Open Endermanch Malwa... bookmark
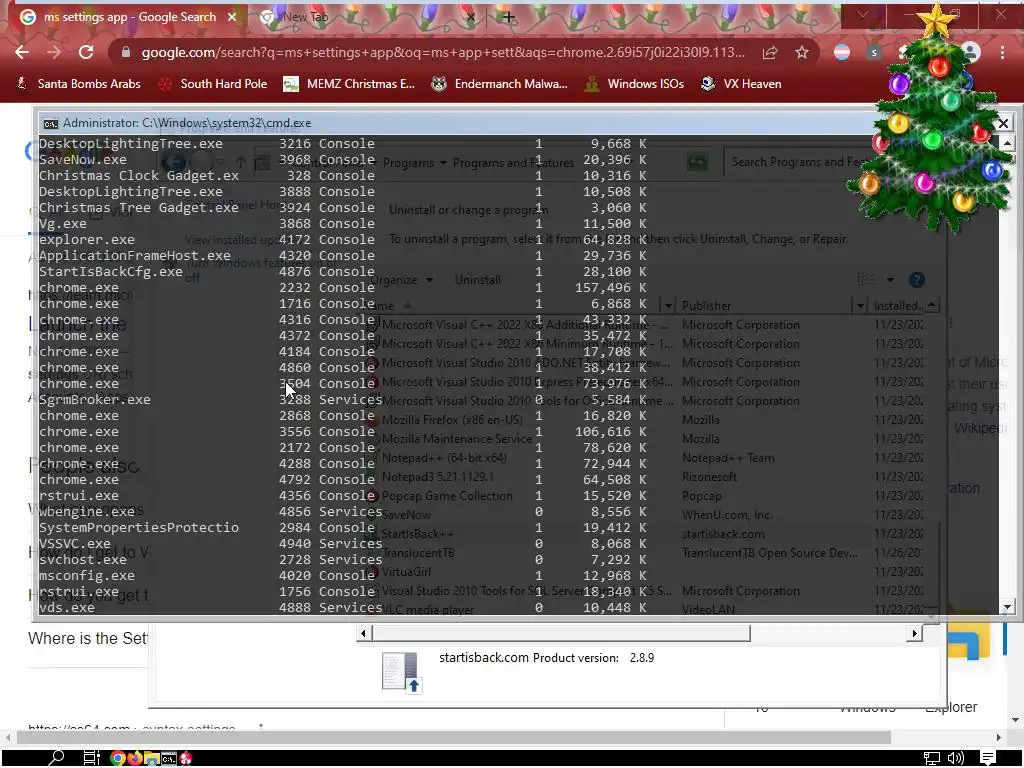1024x768 pixels. (x=500, y=84)
